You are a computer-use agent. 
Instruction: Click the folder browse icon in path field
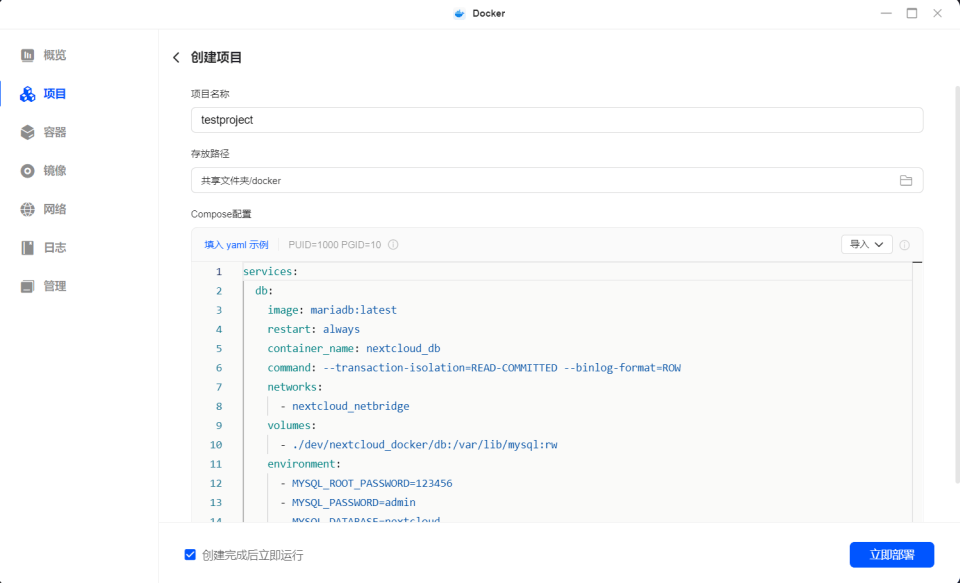(x=906, y=181)
